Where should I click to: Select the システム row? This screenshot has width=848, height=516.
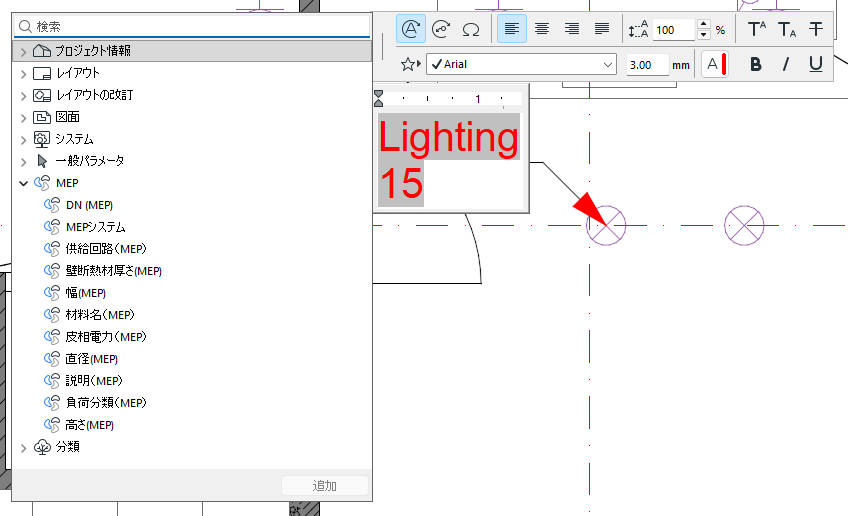tap(192, 139)
